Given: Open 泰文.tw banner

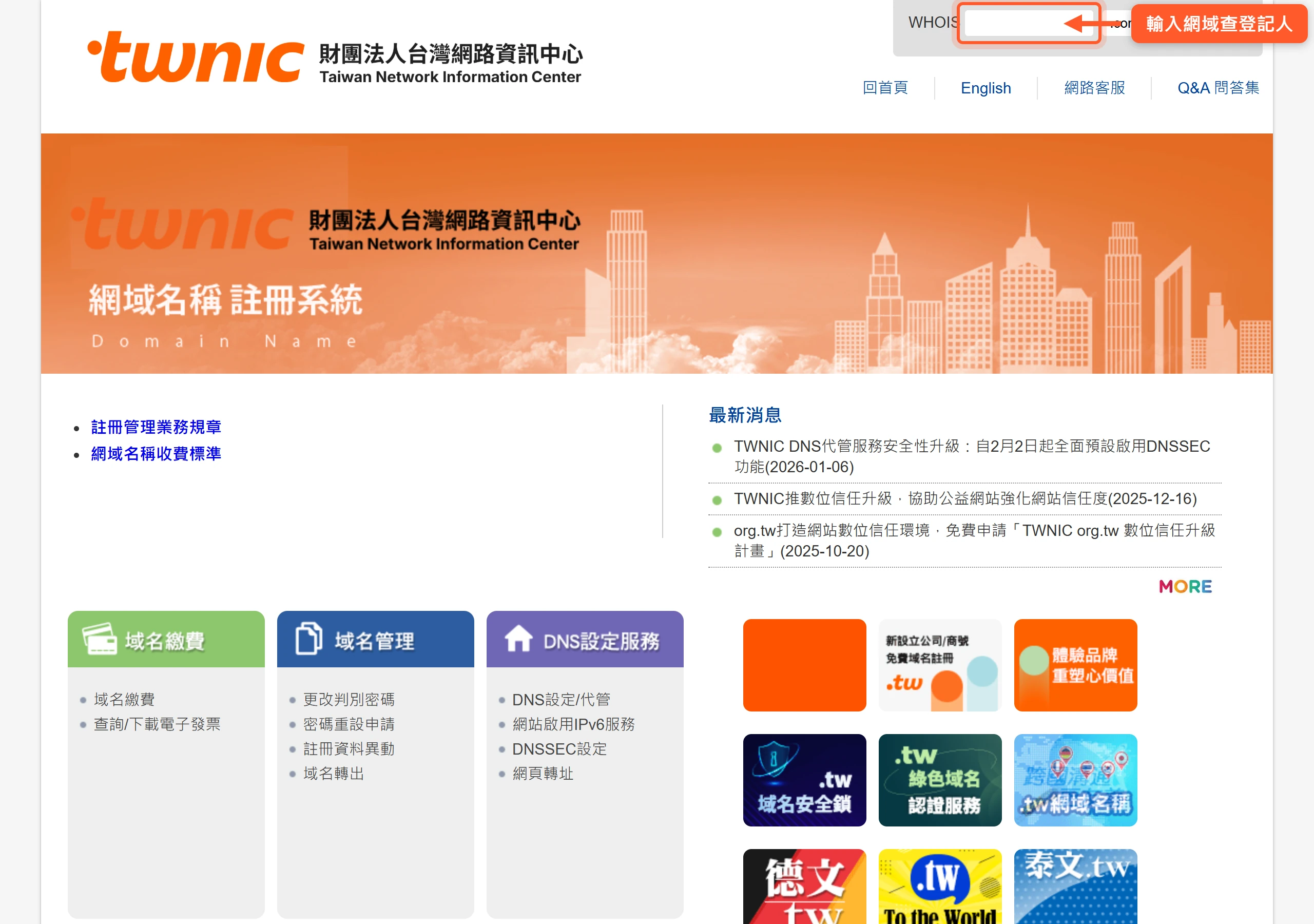Looking at the screenshot, I should (x=1075, y=886).
